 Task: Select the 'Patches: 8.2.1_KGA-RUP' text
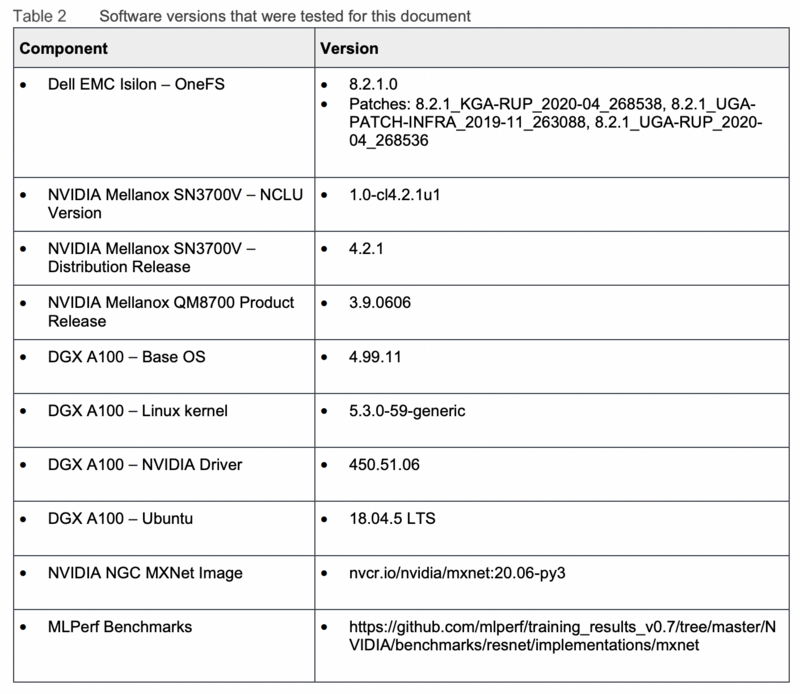click(556, 122)
